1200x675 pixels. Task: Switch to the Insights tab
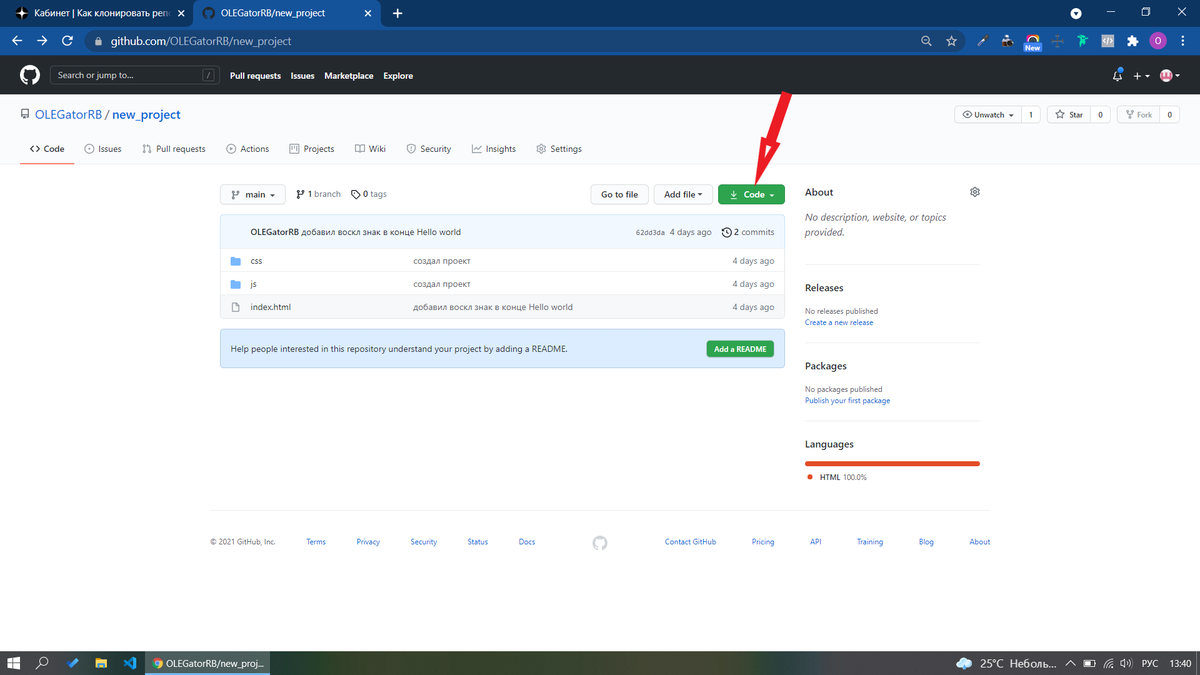(x=494, y=149)
